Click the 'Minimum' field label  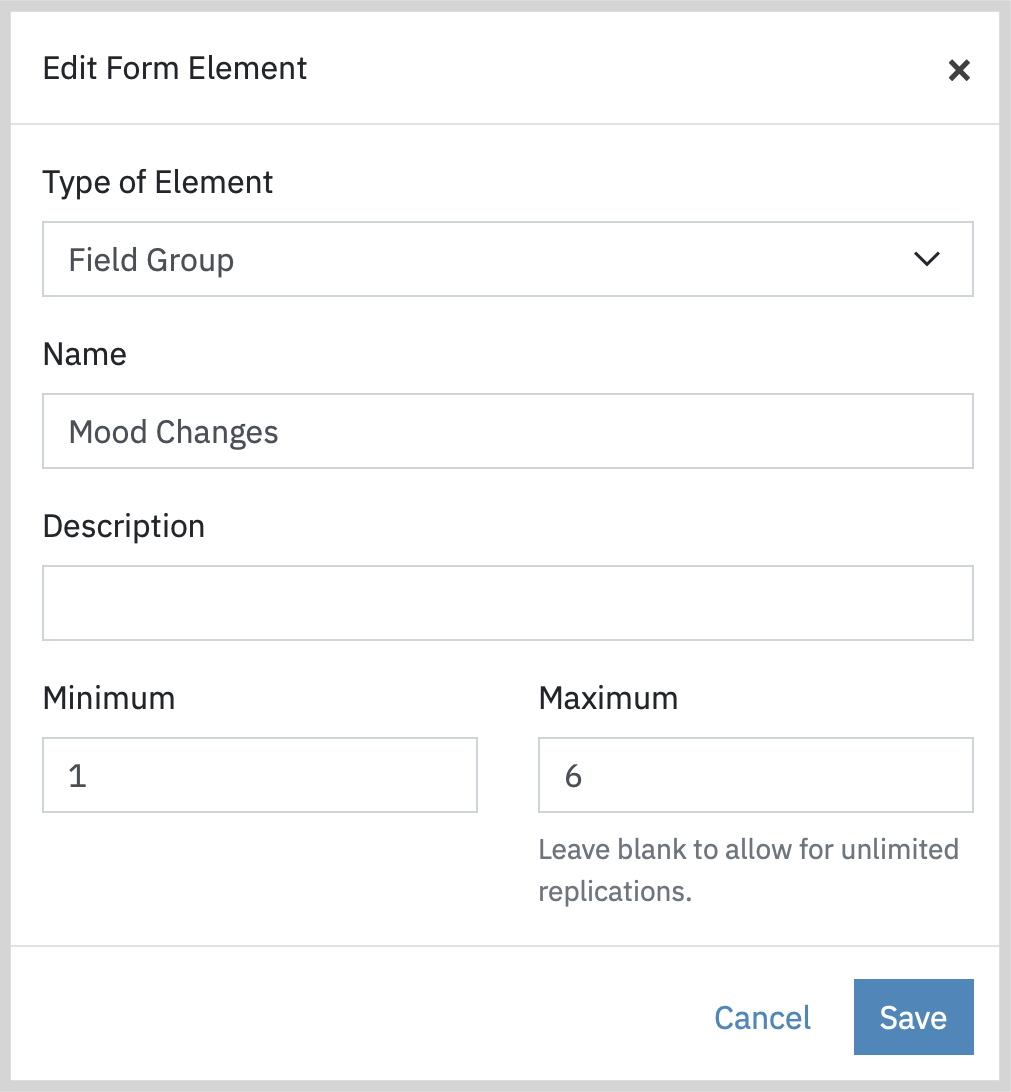coord(109,698)
